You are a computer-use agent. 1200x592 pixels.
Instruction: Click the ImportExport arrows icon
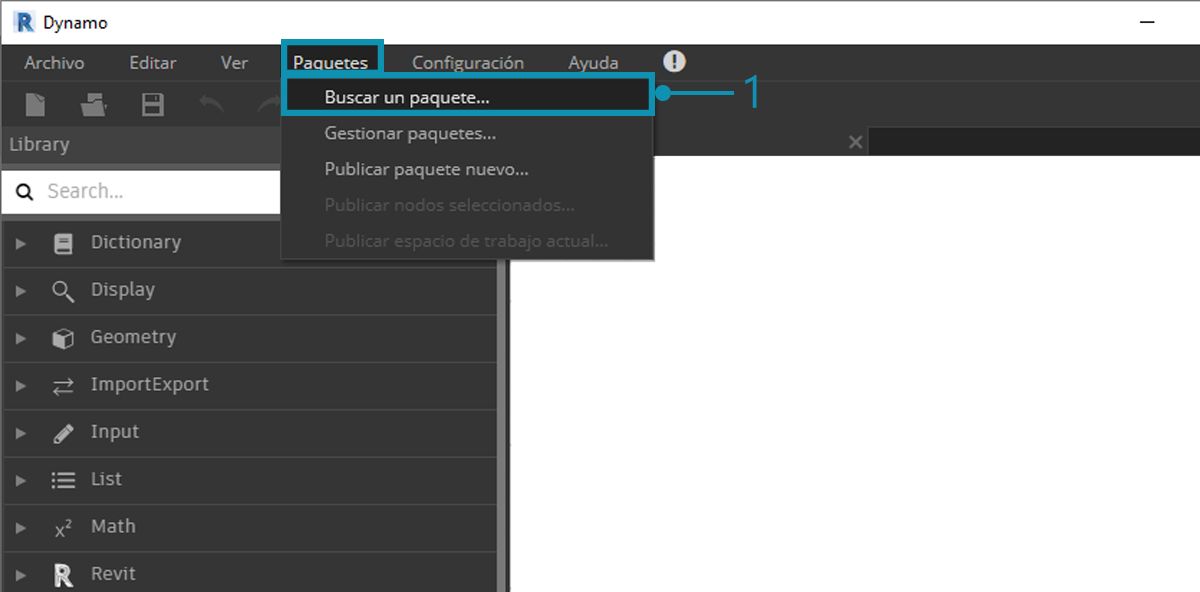point(63,386)
